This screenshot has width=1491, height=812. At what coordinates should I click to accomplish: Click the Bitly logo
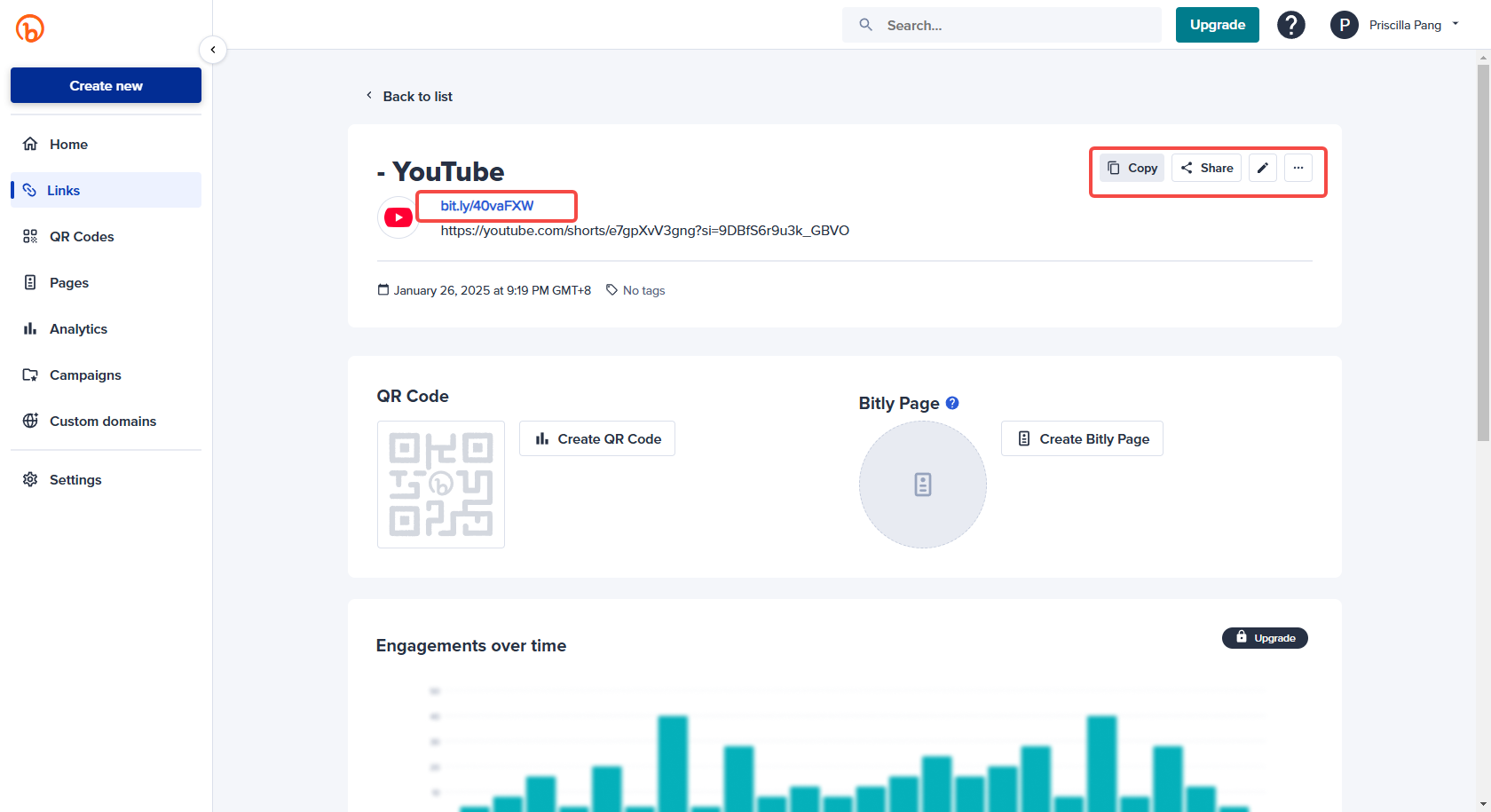coord(29,28)
